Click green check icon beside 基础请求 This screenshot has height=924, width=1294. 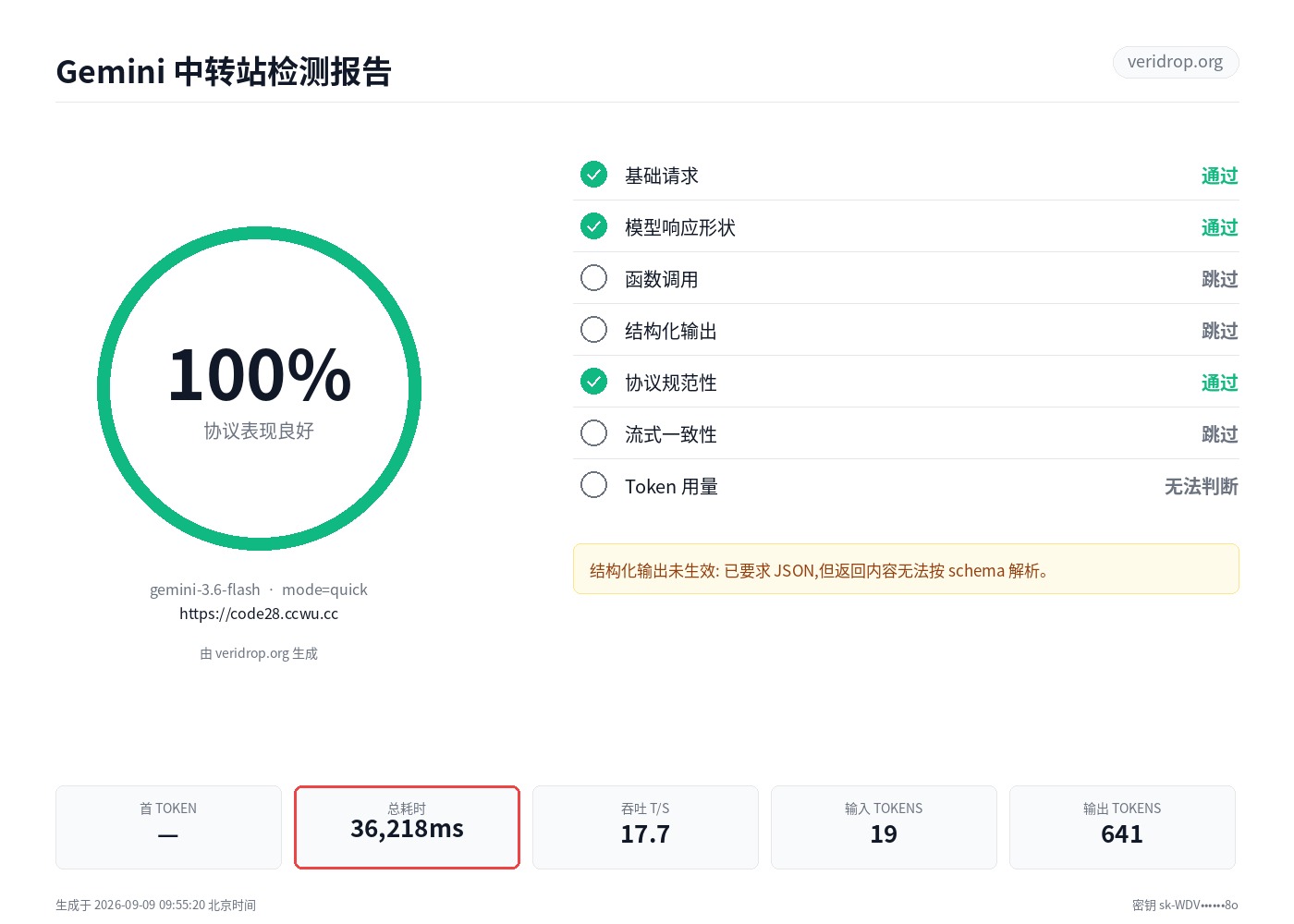click(593, 174)
